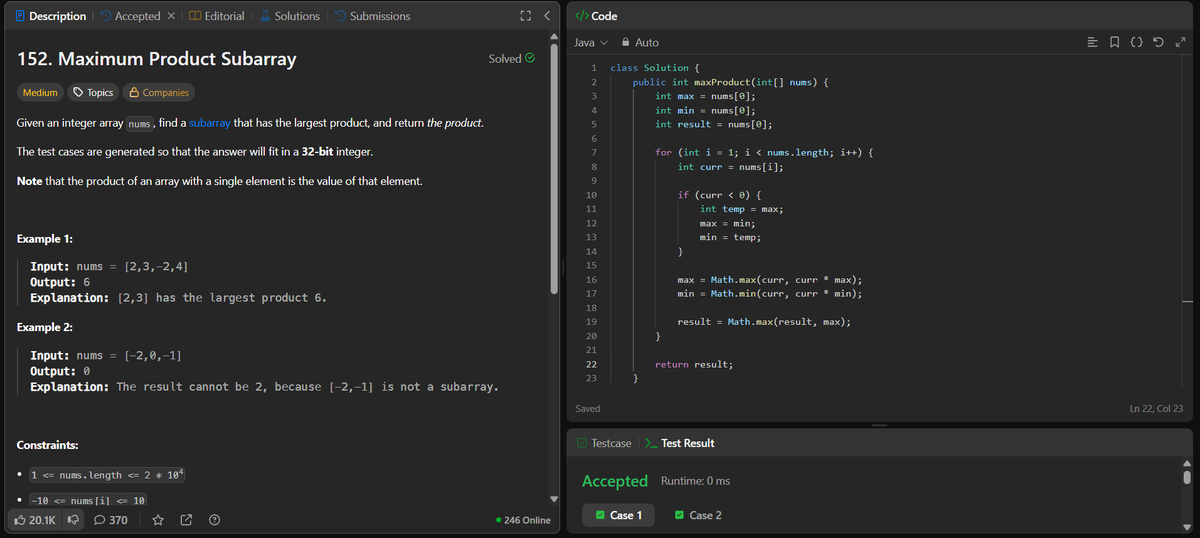The width and height of the screenshot is (1200, 538).
Task: Click the return result; code line
Action: coord(694,365)
